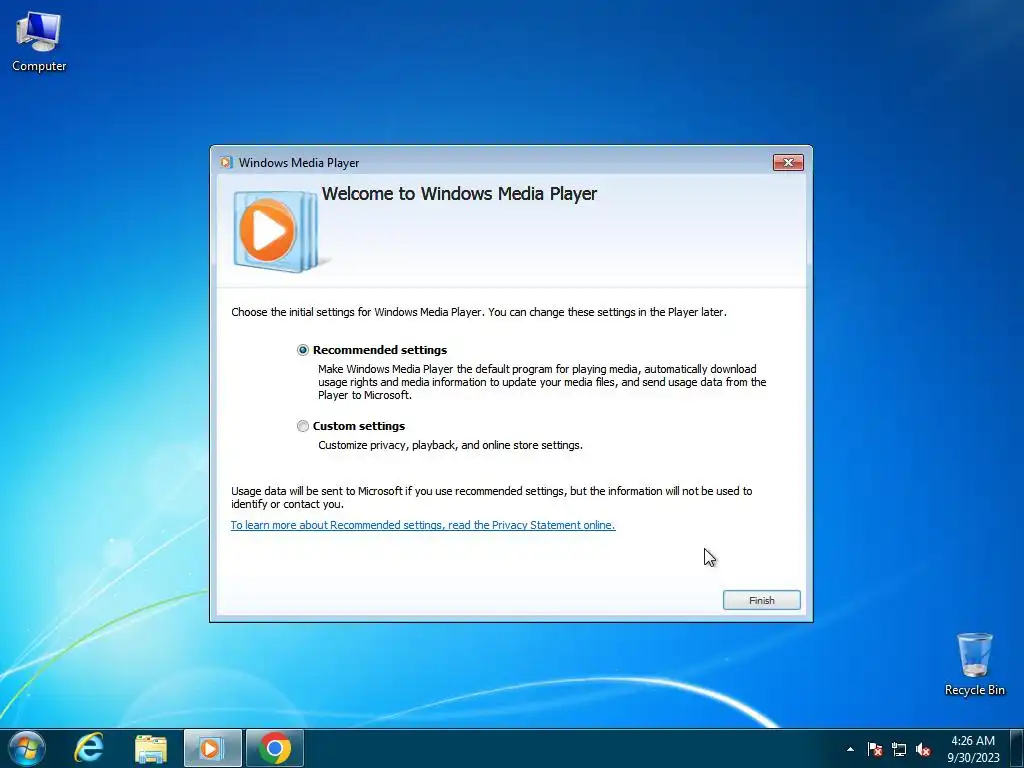Click the 'Usage data will be sent' notice
Image resolution: width=1024 pixels, height=768 pixels.
tap(491, 498)
